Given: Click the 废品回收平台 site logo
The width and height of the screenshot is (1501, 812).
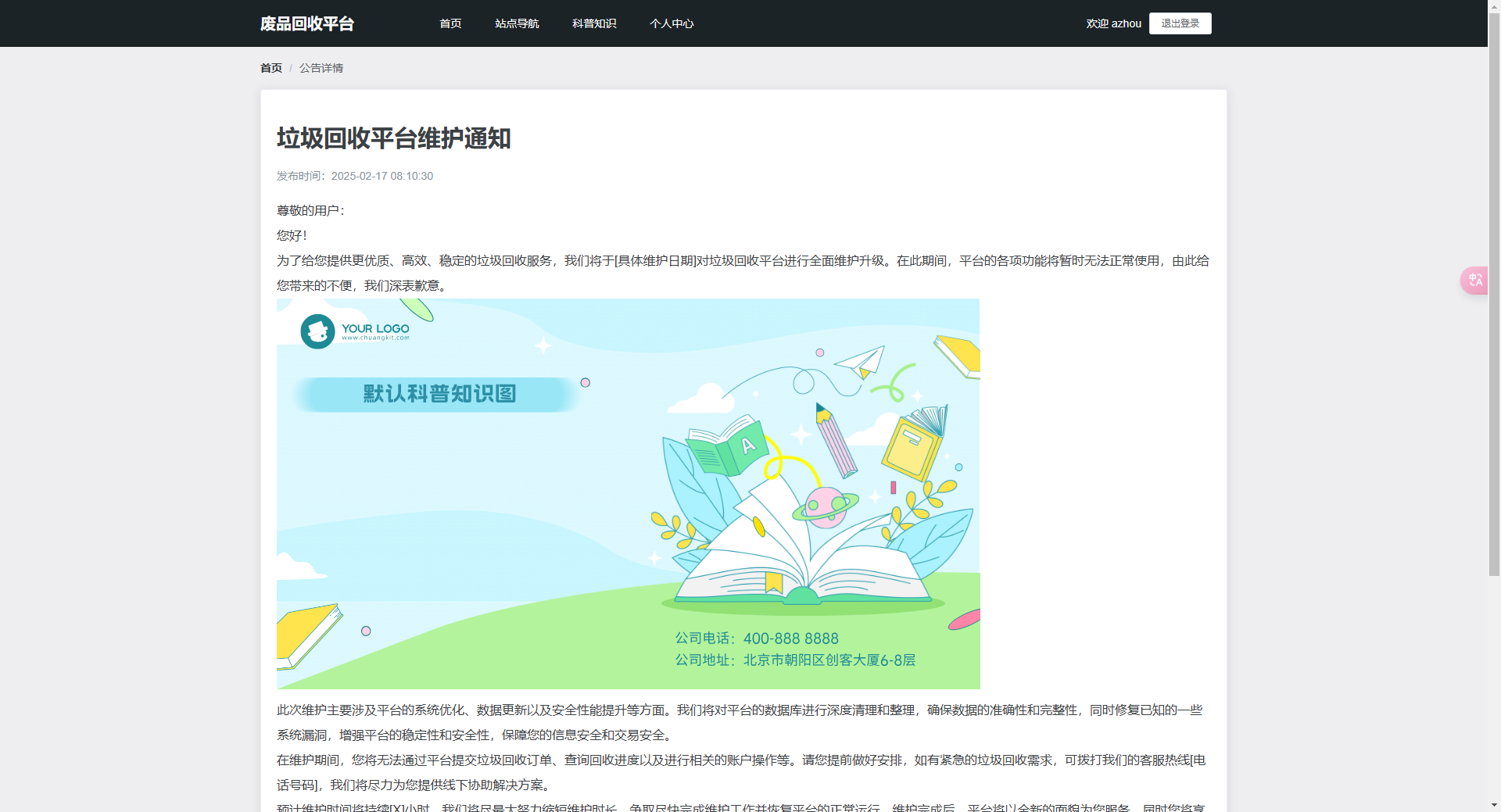Looking at the screenshot, I should click(x=307, y=23).
